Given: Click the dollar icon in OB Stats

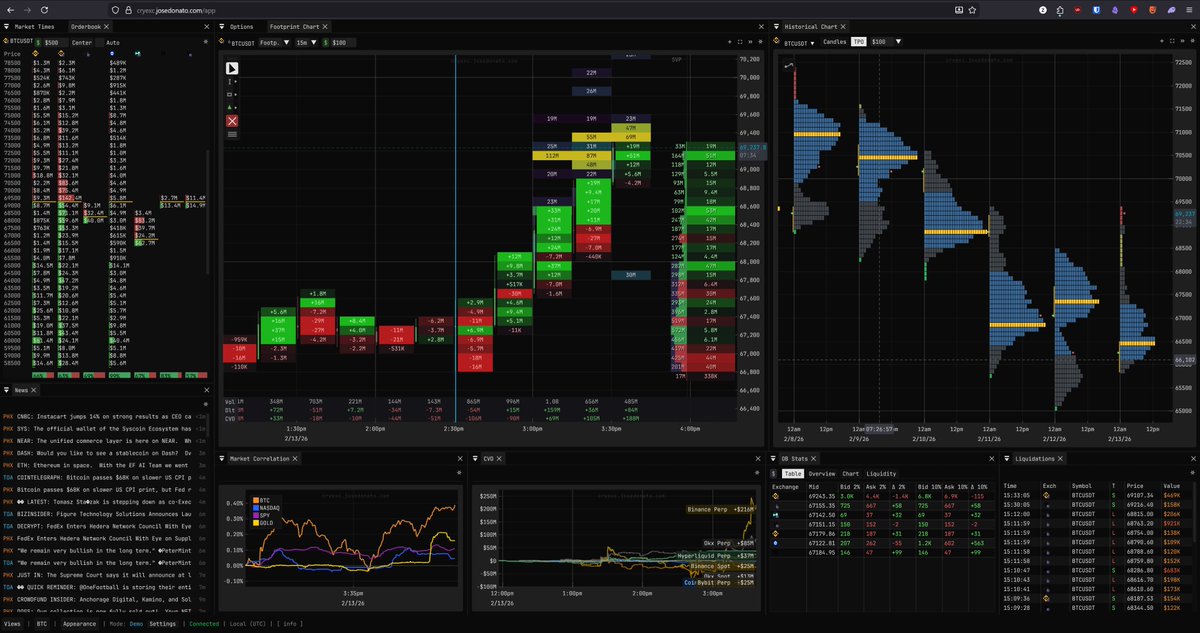Looking at the screenshot, I should coord(773,474).
